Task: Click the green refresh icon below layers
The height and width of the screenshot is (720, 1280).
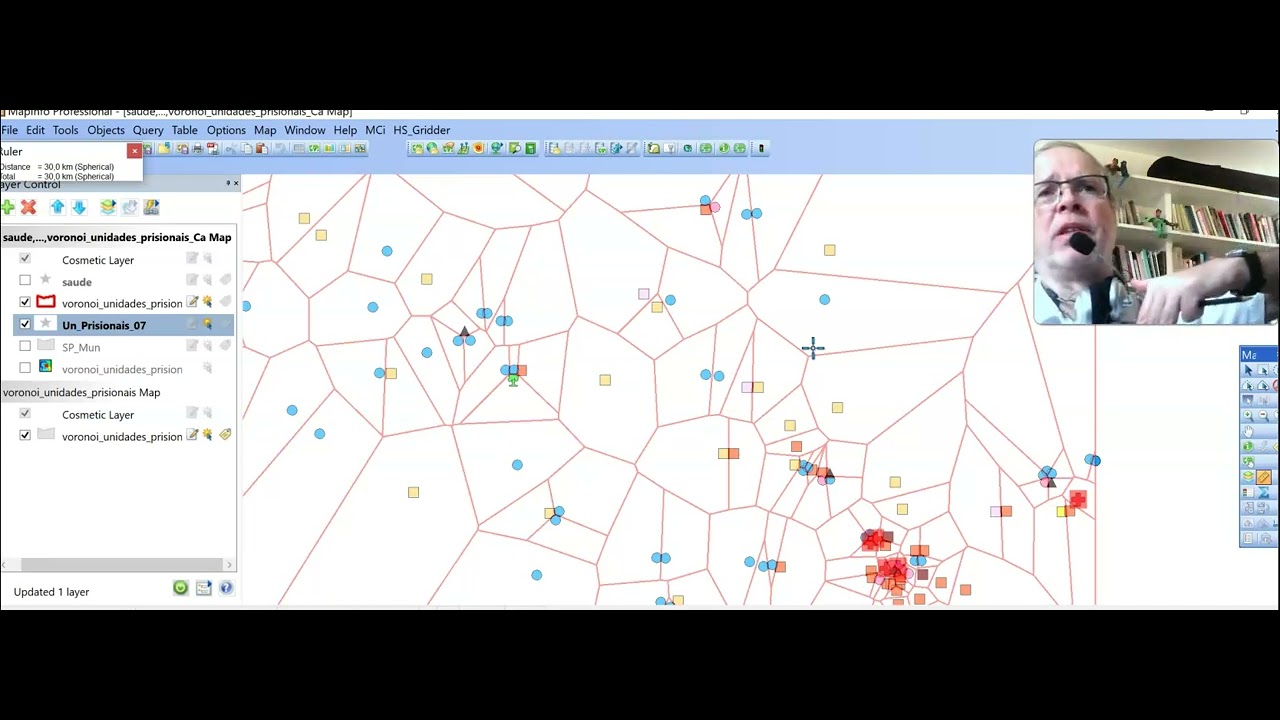Action: (x=180, y=588)
